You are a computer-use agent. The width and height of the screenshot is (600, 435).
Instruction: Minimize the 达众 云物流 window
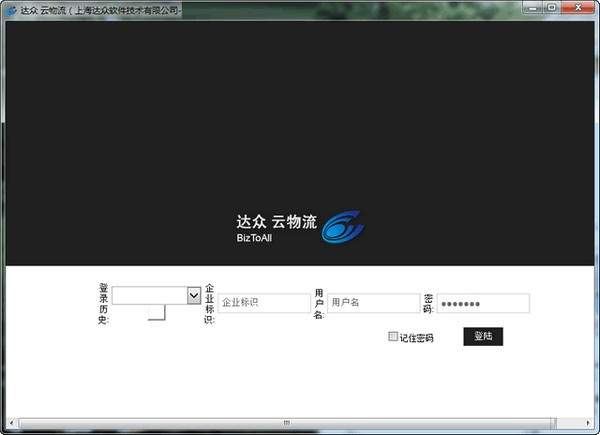coord(527,7)
